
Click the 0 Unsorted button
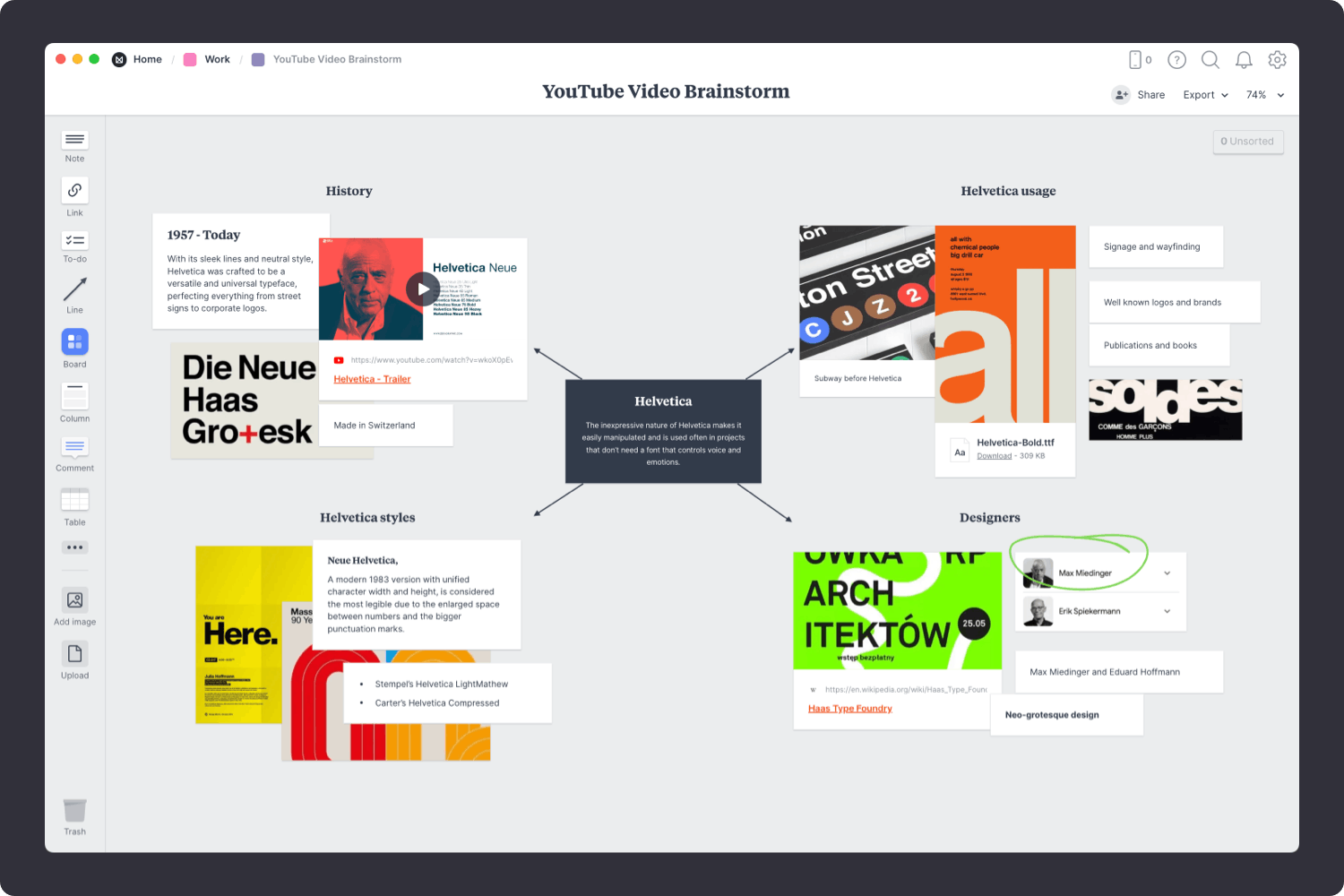click(1248, 142)
